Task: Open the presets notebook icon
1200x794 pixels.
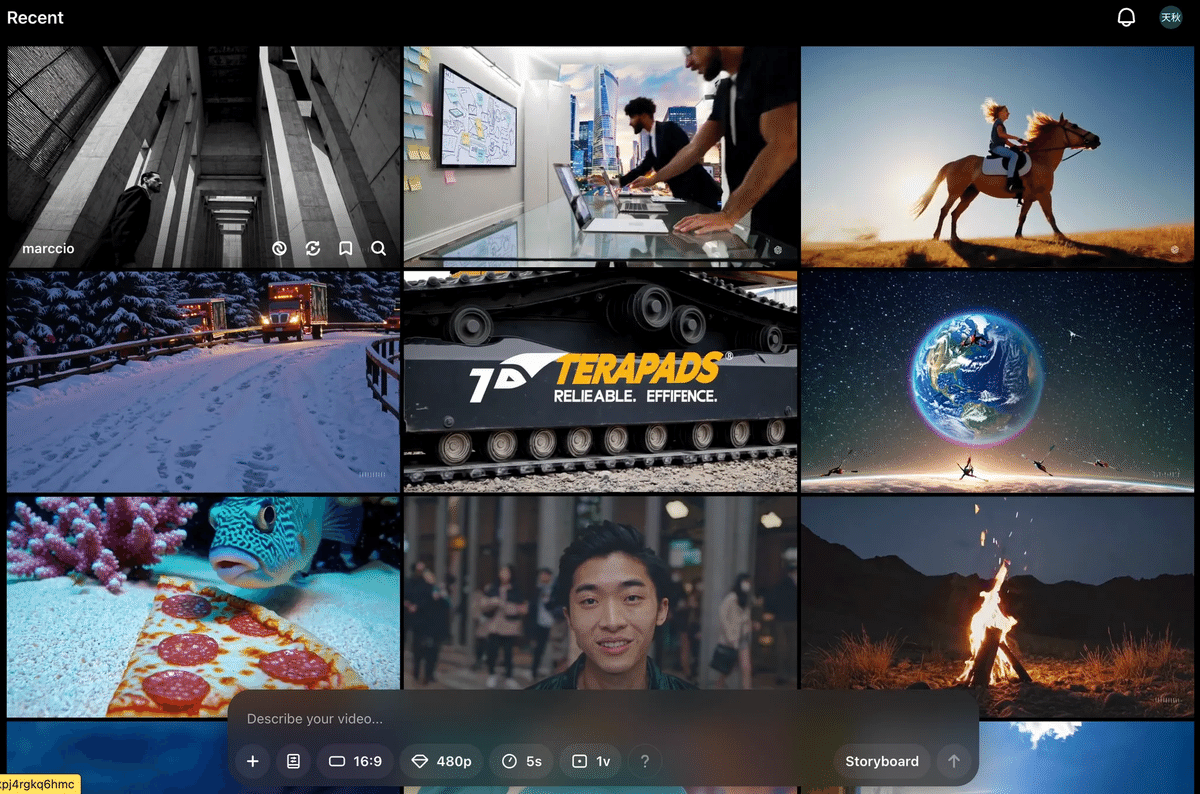Action: (x=293, y=761)
